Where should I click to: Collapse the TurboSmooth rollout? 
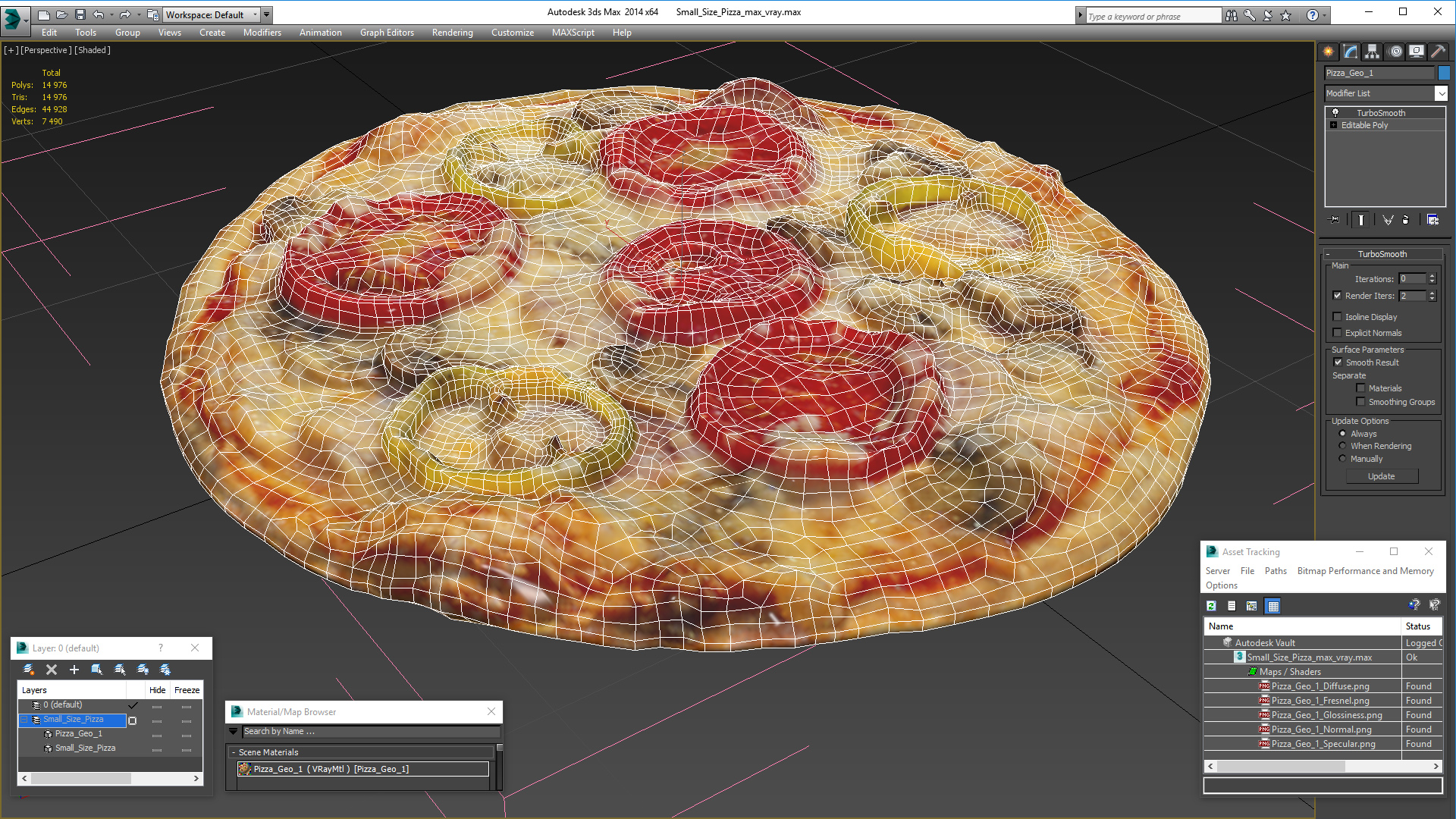[1328, 254]
